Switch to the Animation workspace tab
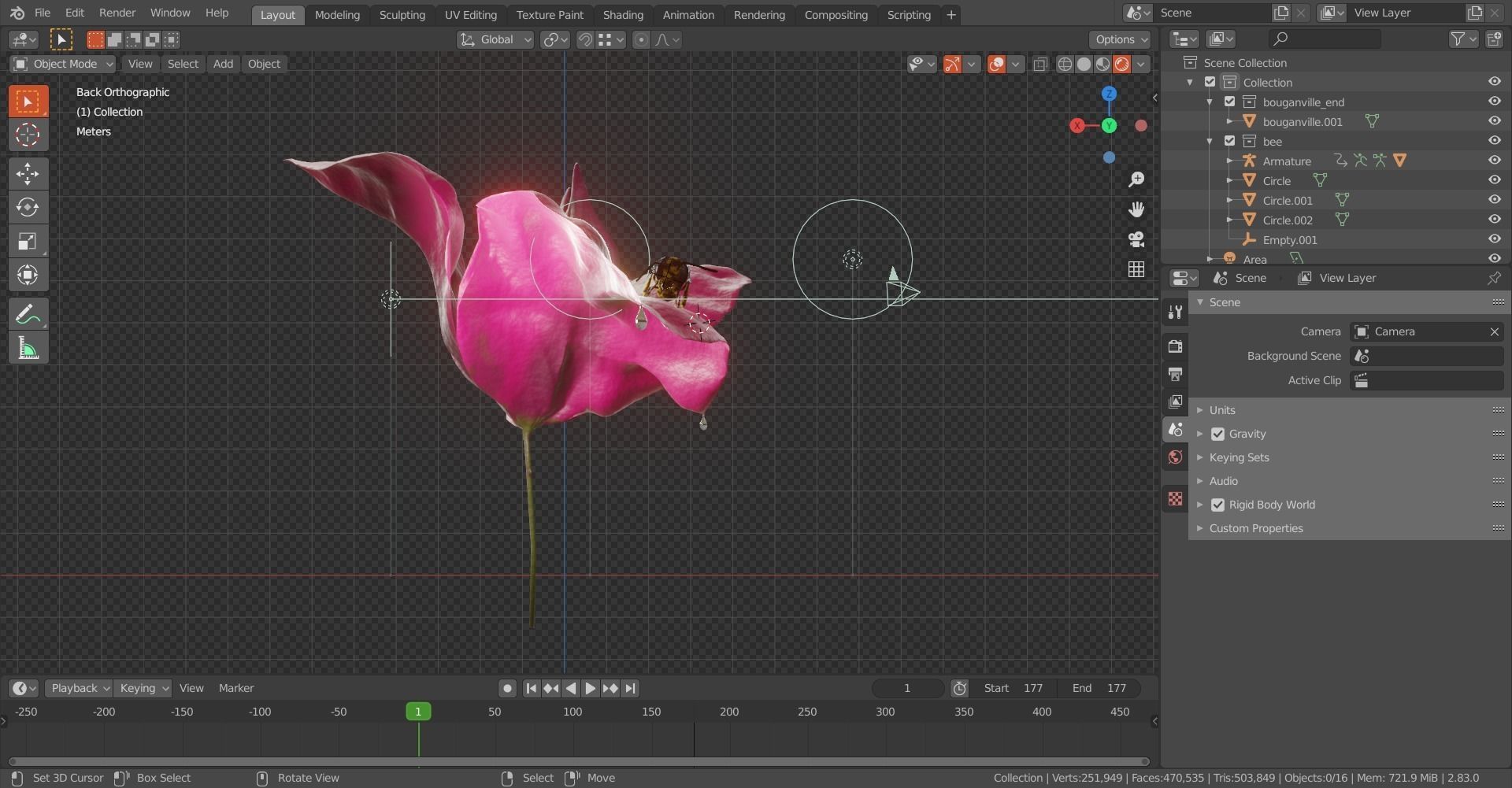Screen dimensions: 1512x788 [x=688, y=14]
